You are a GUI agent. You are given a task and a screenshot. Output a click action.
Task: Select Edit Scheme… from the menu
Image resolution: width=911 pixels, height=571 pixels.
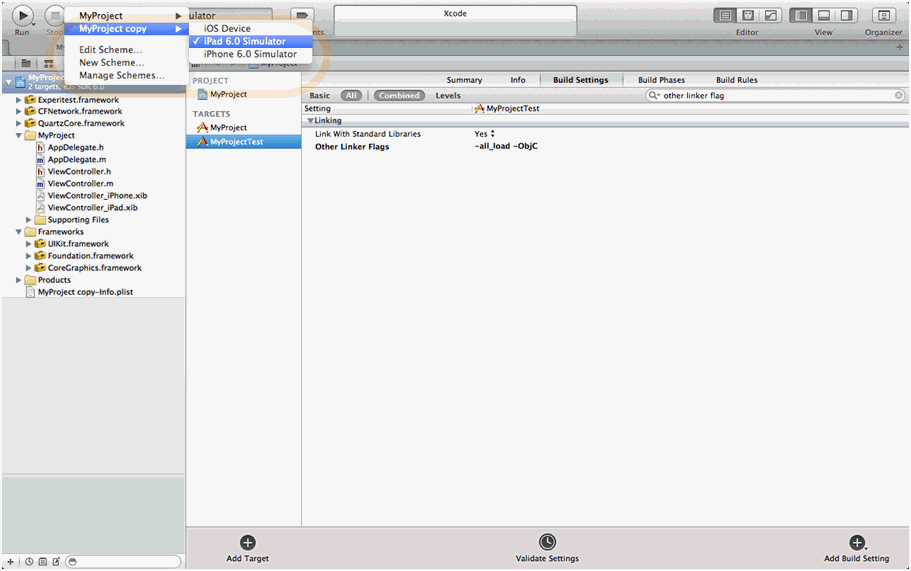[110, 50]
